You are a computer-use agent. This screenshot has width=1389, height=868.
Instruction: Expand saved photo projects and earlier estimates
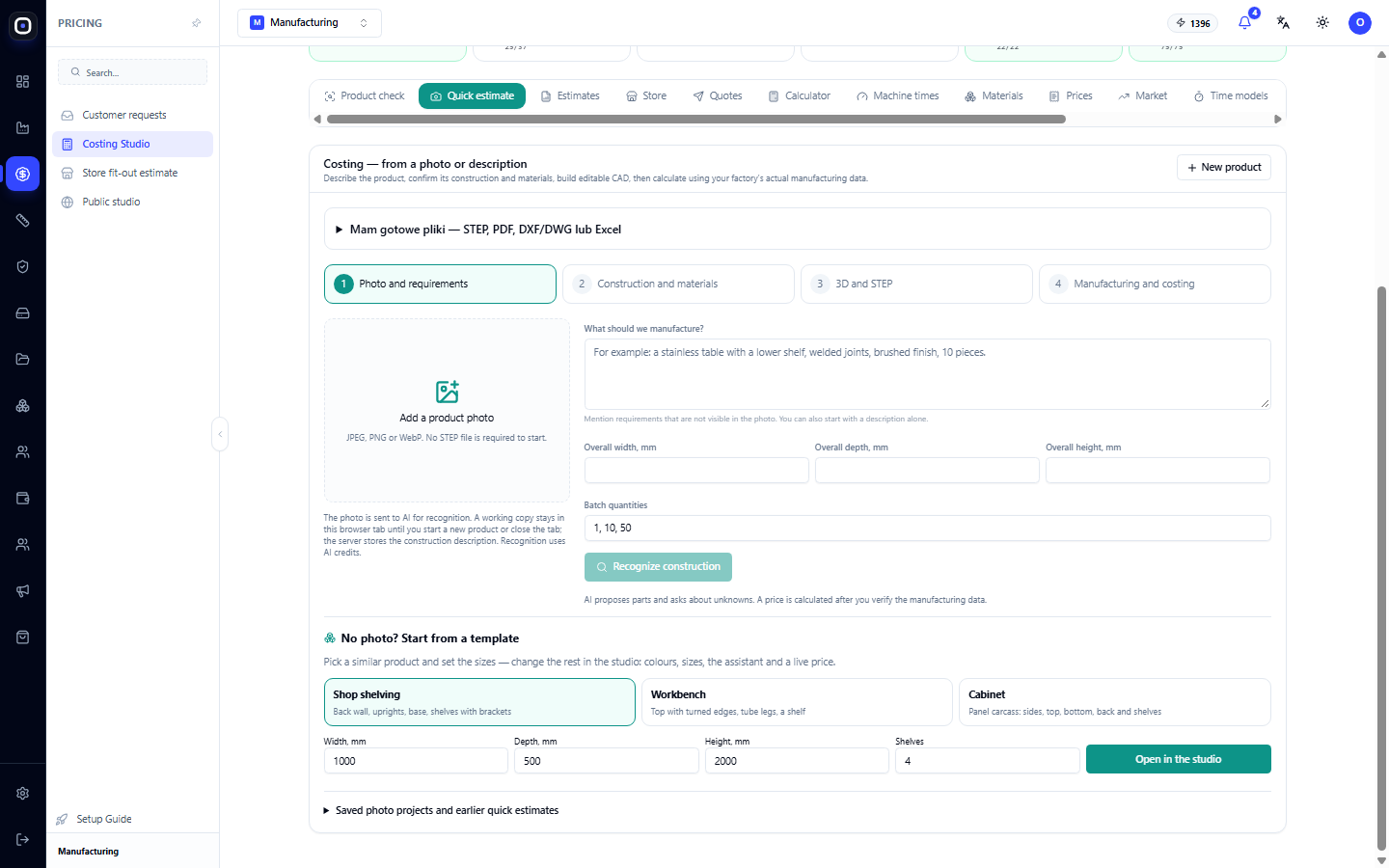click(x=441, y=811)
